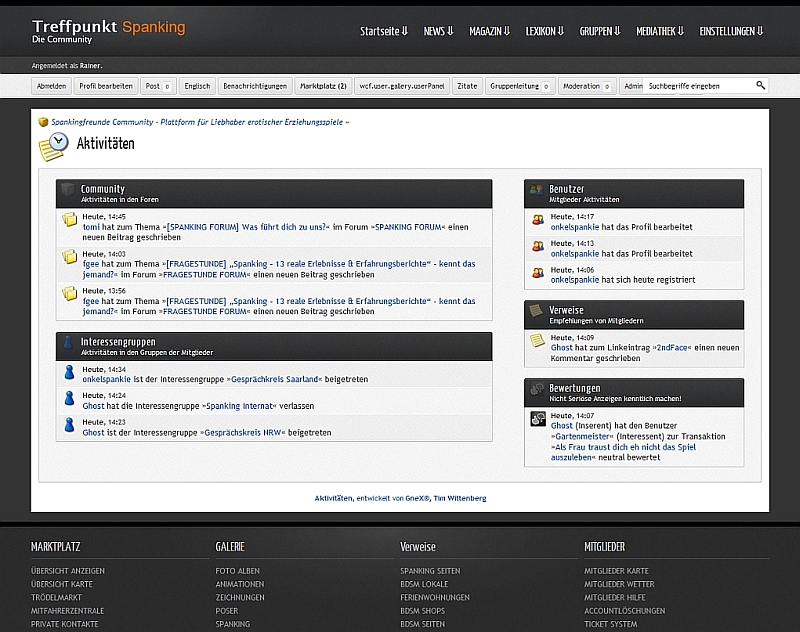This screenshot has height=632, width=800.
Task: Click the Aktivitäten clock notepad icon
Action: (51, 146)
